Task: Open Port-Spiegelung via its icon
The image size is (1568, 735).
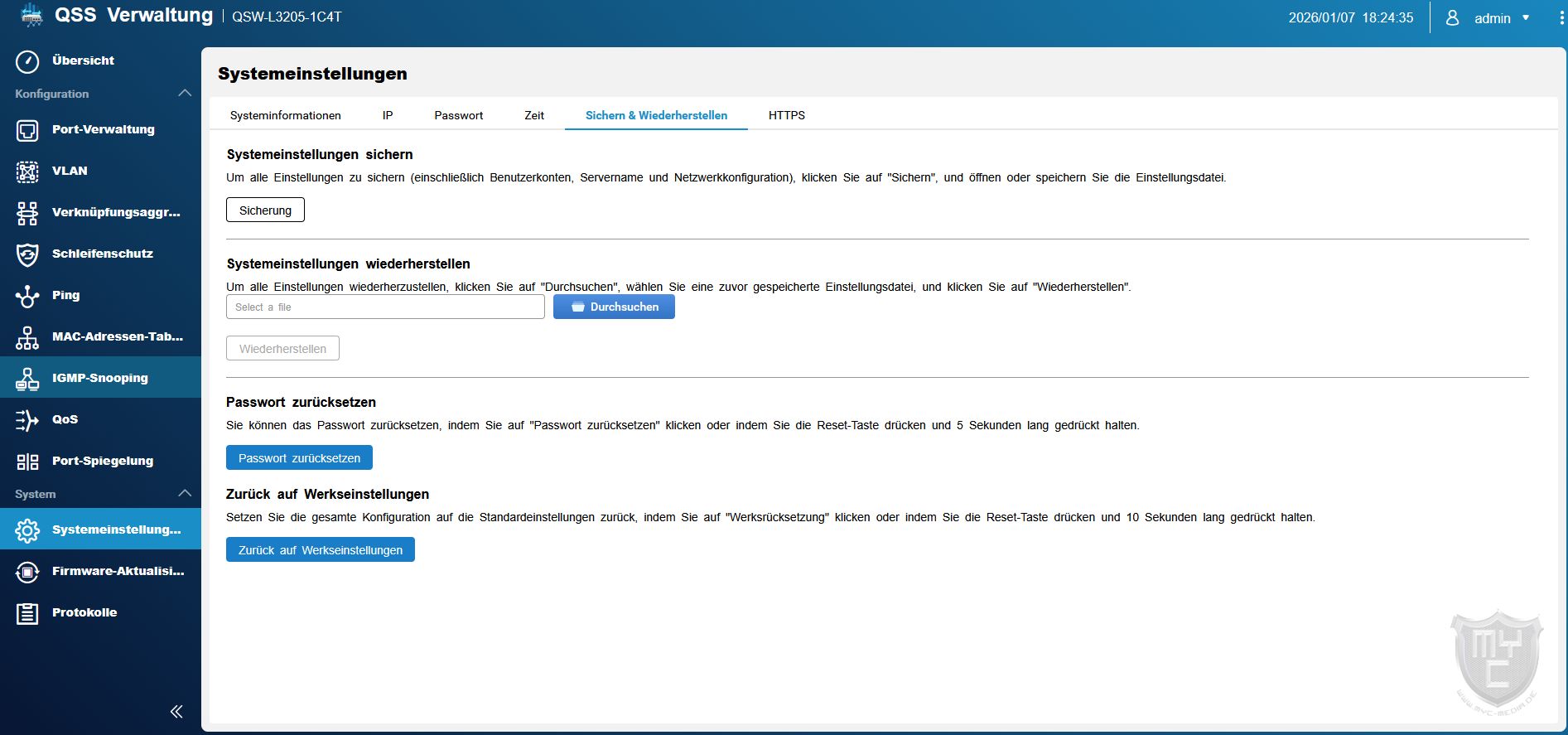Action: point(27,462)
